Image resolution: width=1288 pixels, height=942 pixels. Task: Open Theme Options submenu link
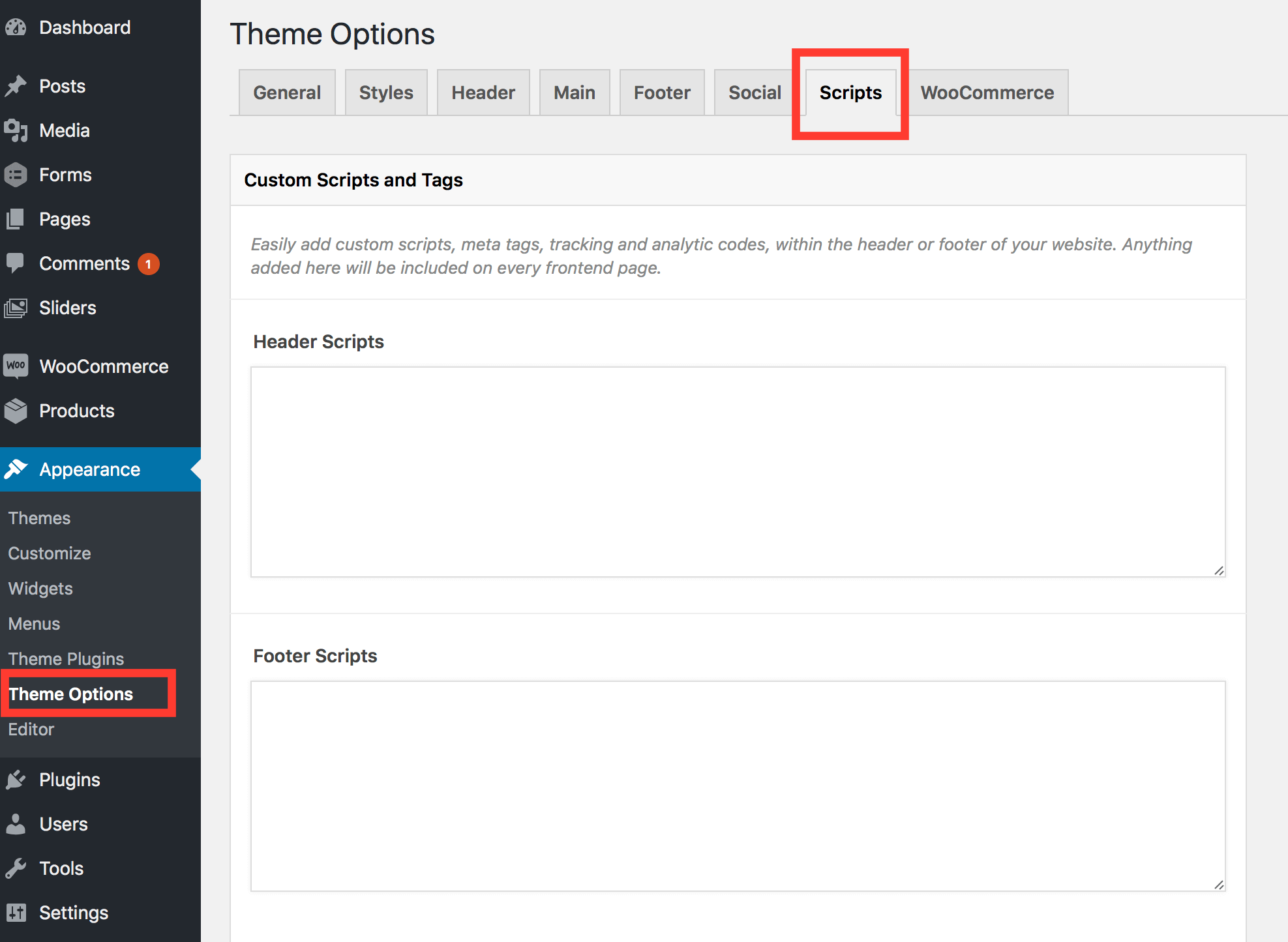tap(70, 694)
